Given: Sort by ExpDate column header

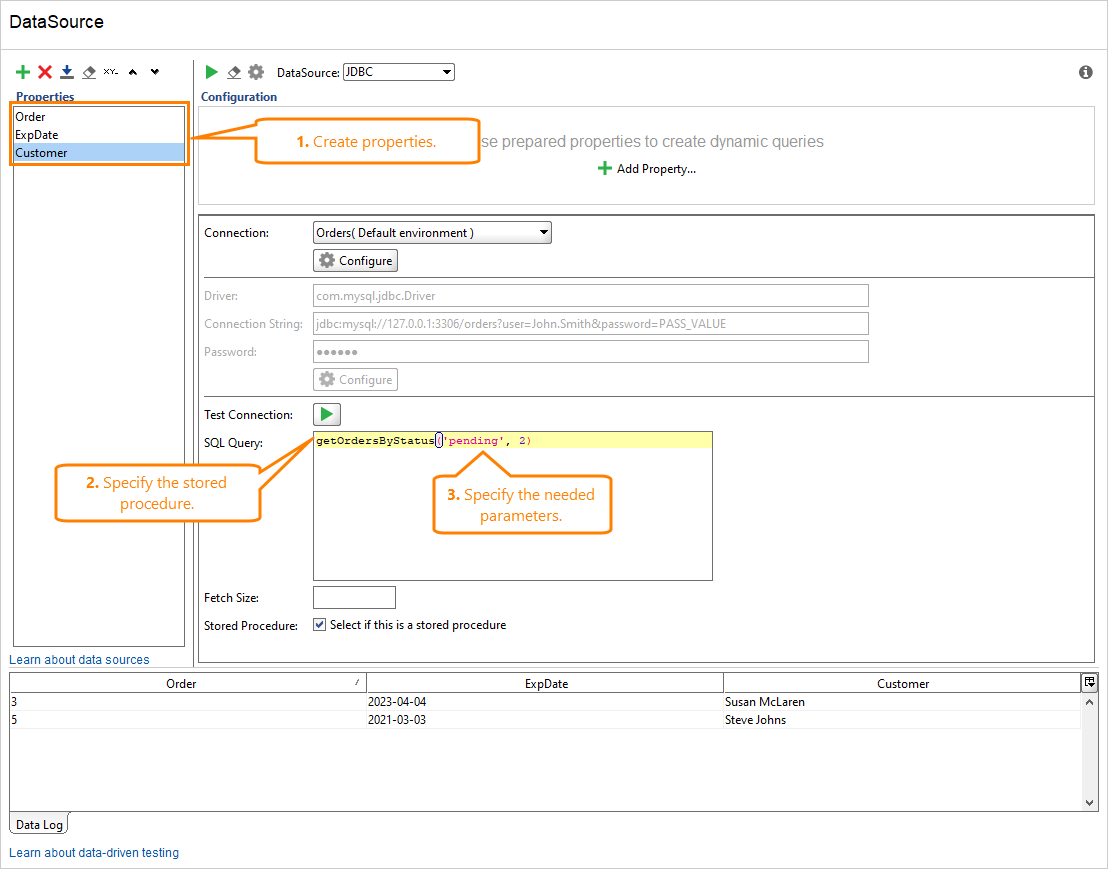Looking at the screenshot, I should 546,683.
